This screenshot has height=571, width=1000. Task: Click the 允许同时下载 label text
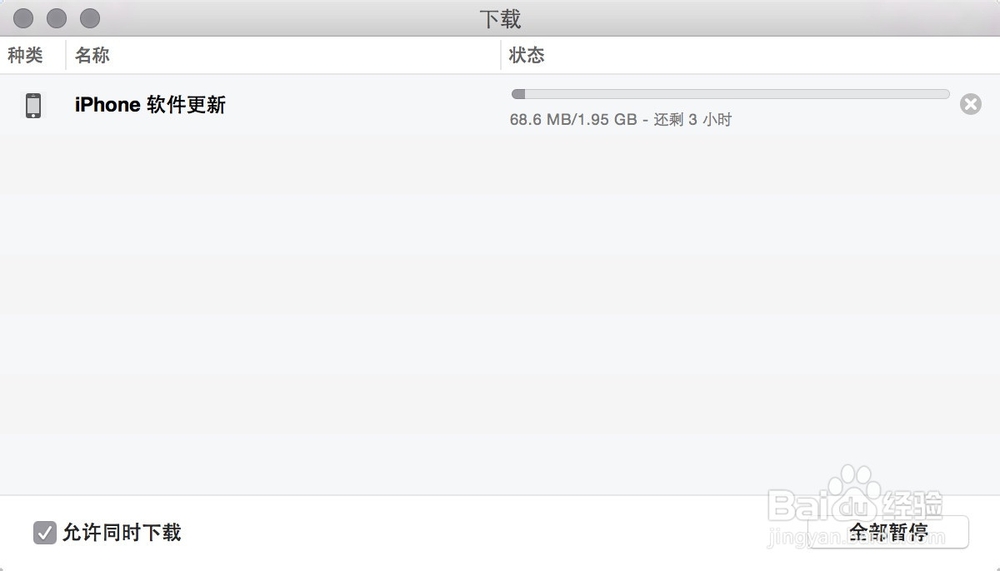(122, 532)
